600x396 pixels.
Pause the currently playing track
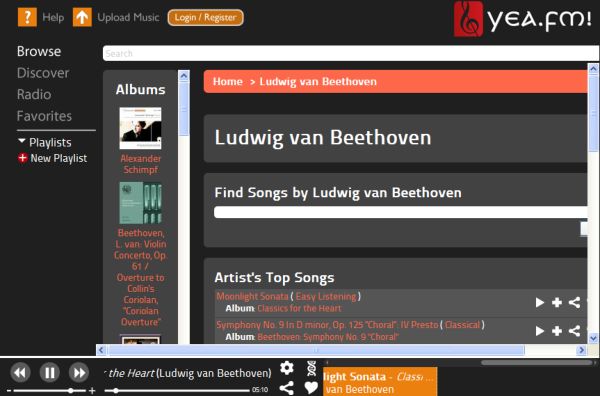click(50, 372)
